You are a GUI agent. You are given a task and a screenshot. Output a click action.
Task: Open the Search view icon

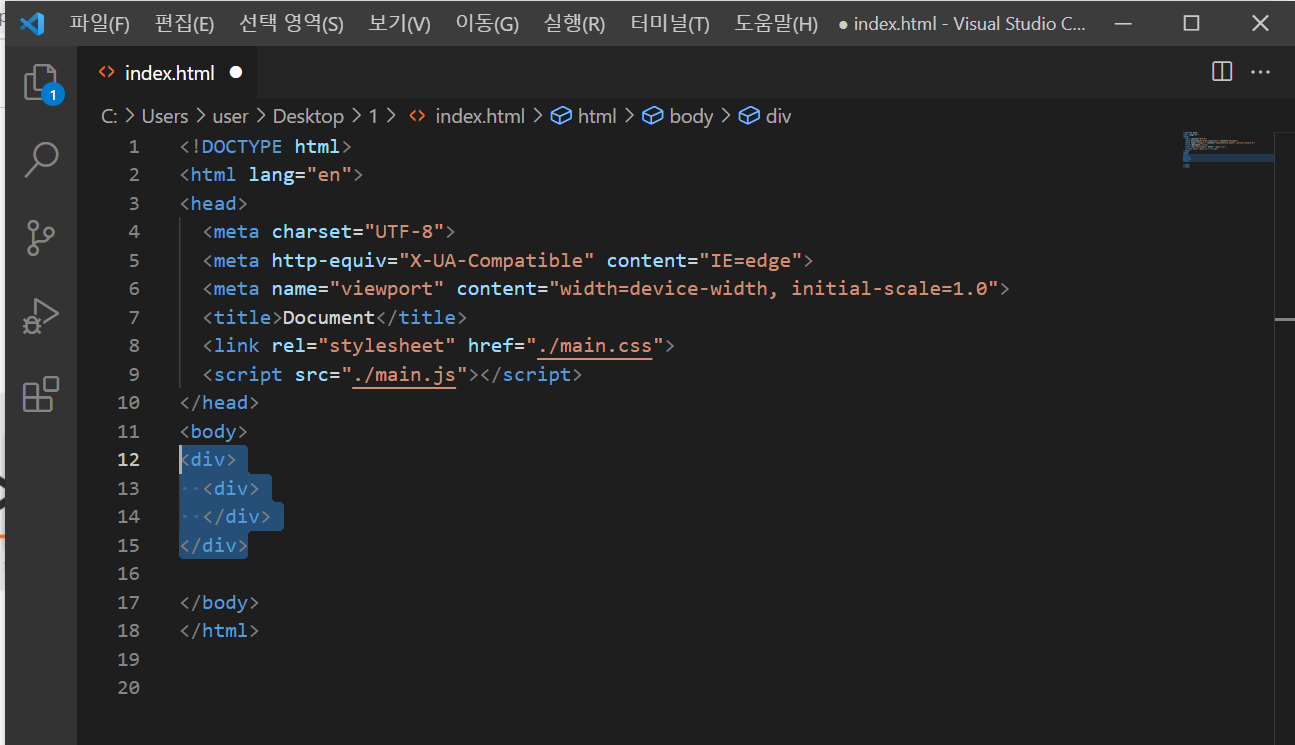41,160
